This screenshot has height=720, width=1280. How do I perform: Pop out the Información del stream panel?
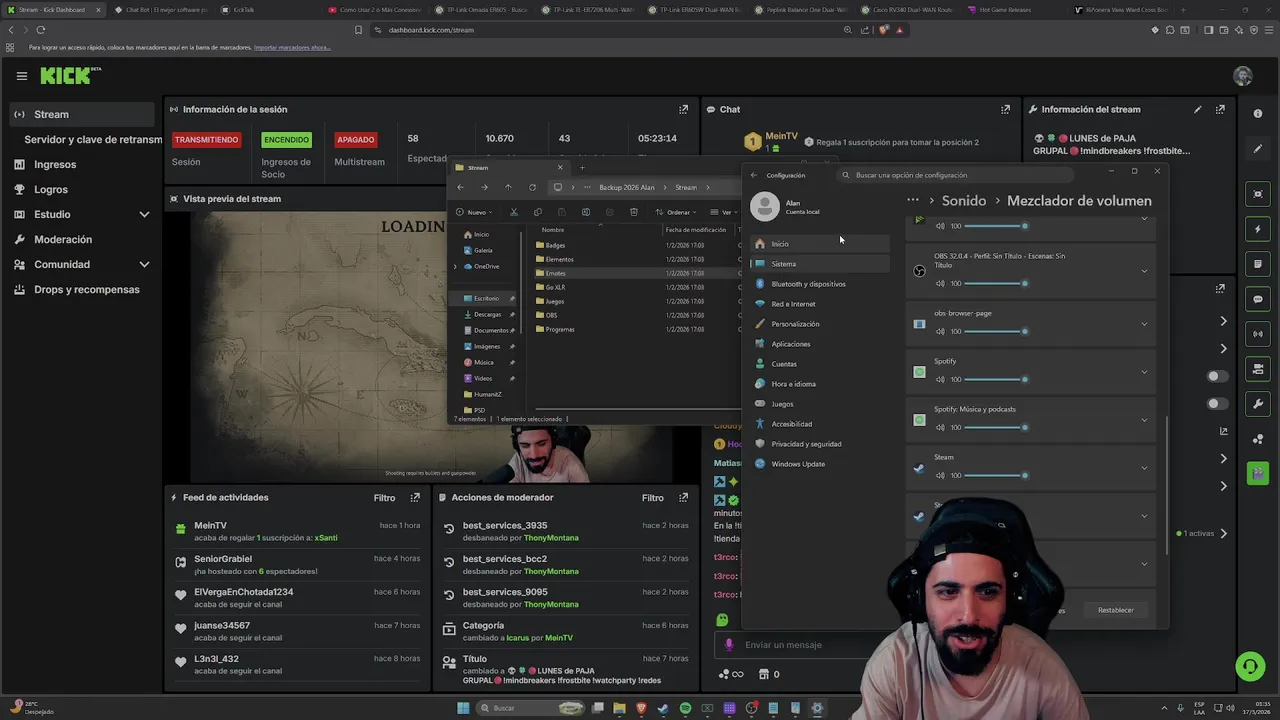(x=1220, y=110)
